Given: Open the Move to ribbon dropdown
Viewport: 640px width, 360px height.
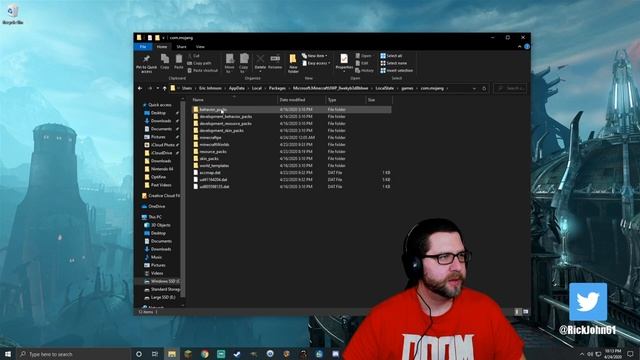Looking at the screenshot, I should (x=229, y=63).
